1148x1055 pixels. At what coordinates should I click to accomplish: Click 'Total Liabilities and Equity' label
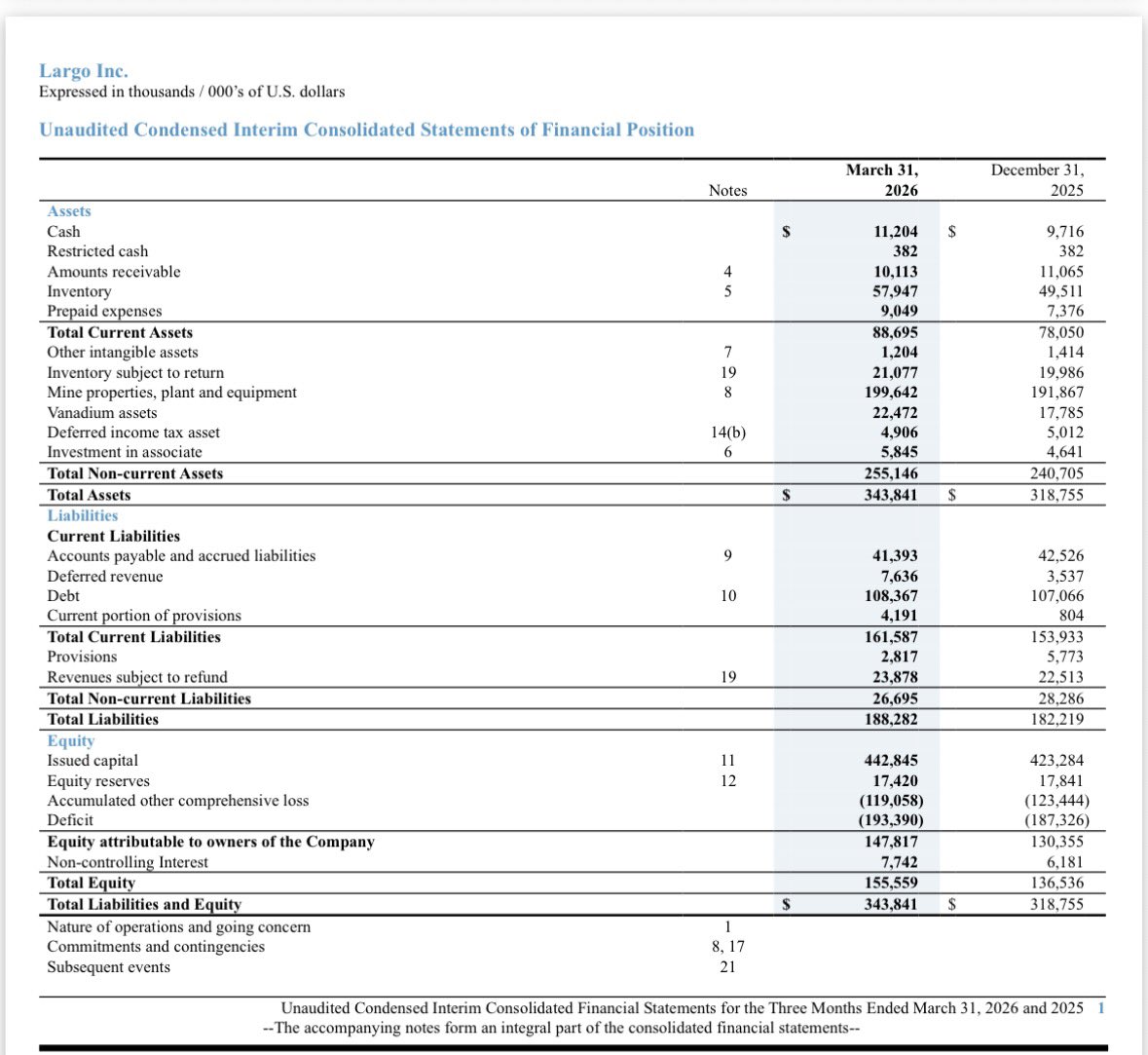(x=144, y=905)
